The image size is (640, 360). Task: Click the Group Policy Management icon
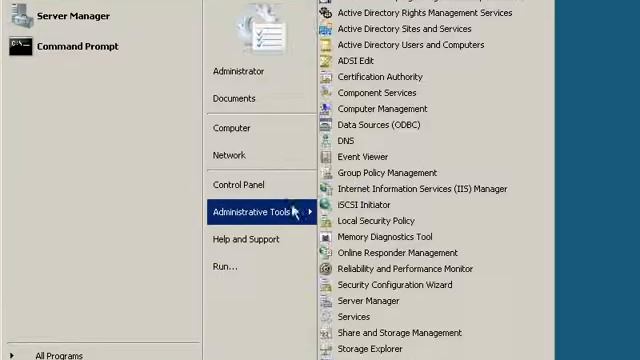(x=326, y=173)
